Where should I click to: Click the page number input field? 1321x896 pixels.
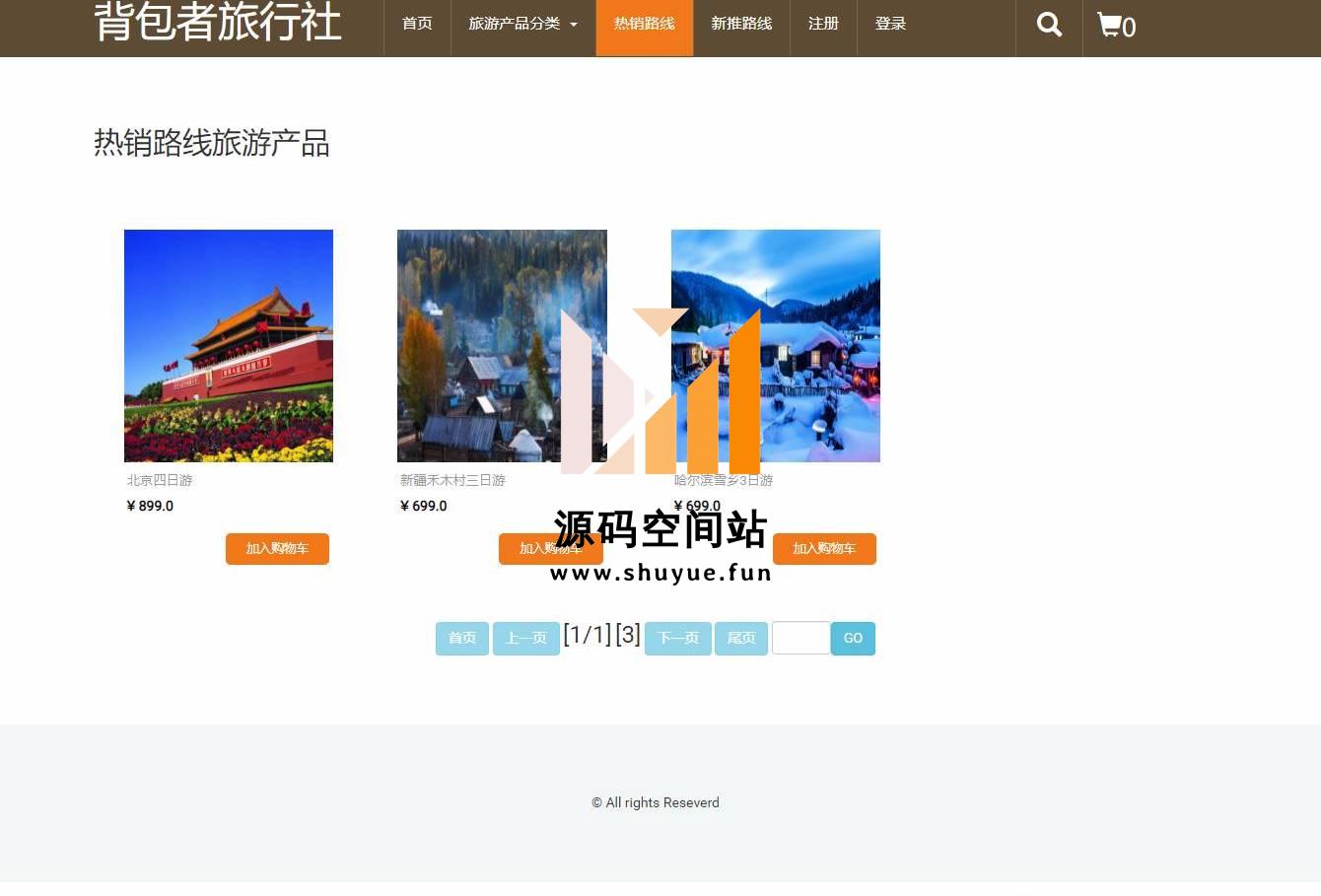pyautogui.click(x=800, y=638)
